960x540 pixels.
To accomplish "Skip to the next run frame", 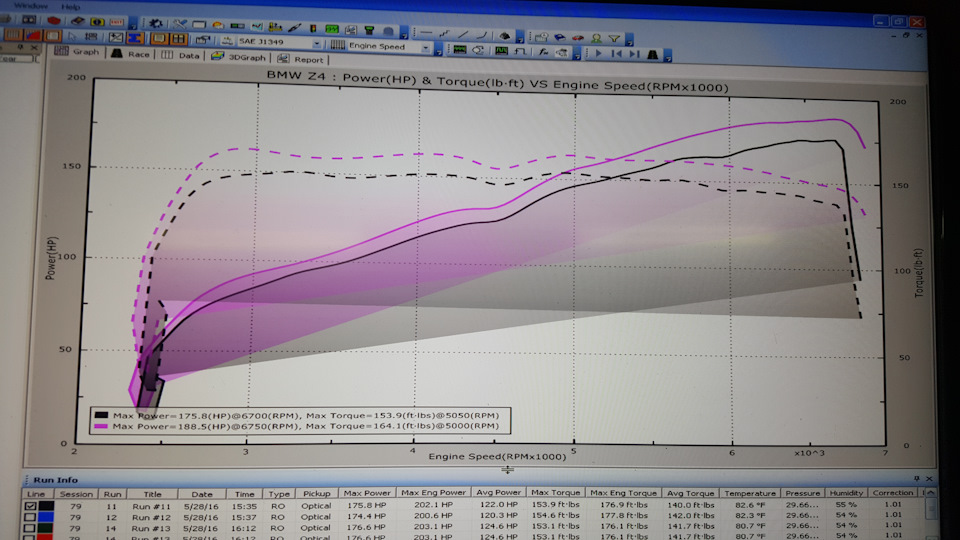I will (x=634, y=54).
